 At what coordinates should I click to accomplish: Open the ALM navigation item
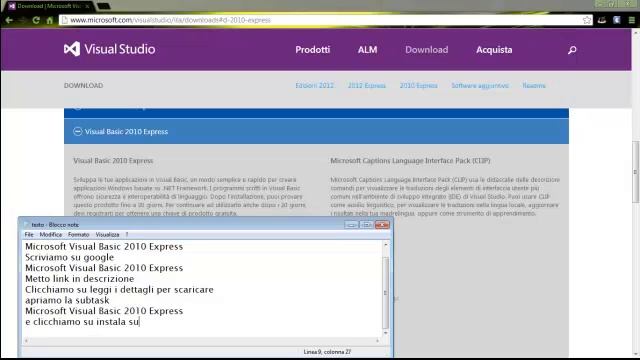coord(367,50)
